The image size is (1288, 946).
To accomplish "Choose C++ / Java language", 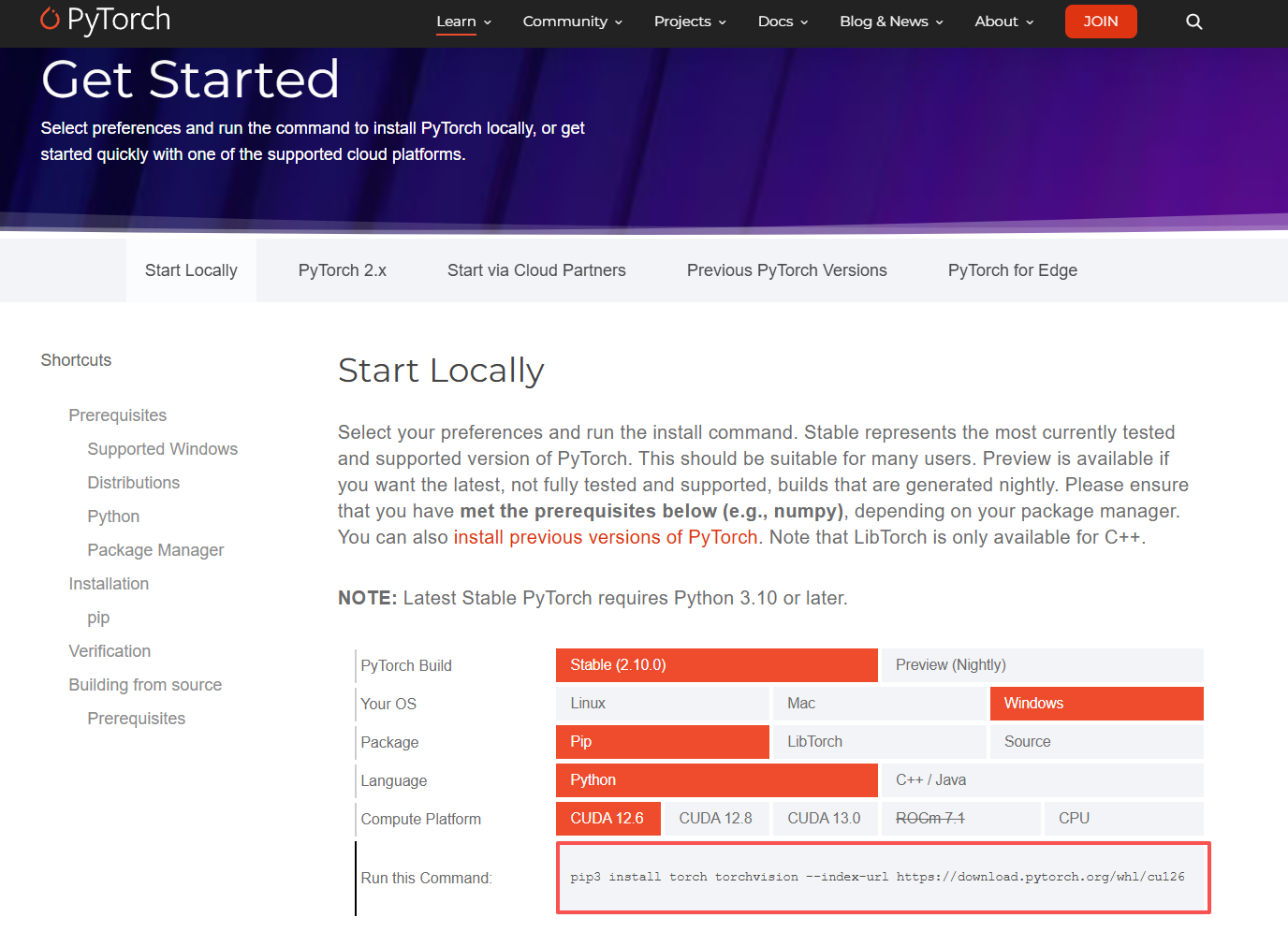I will [1043, 780].
